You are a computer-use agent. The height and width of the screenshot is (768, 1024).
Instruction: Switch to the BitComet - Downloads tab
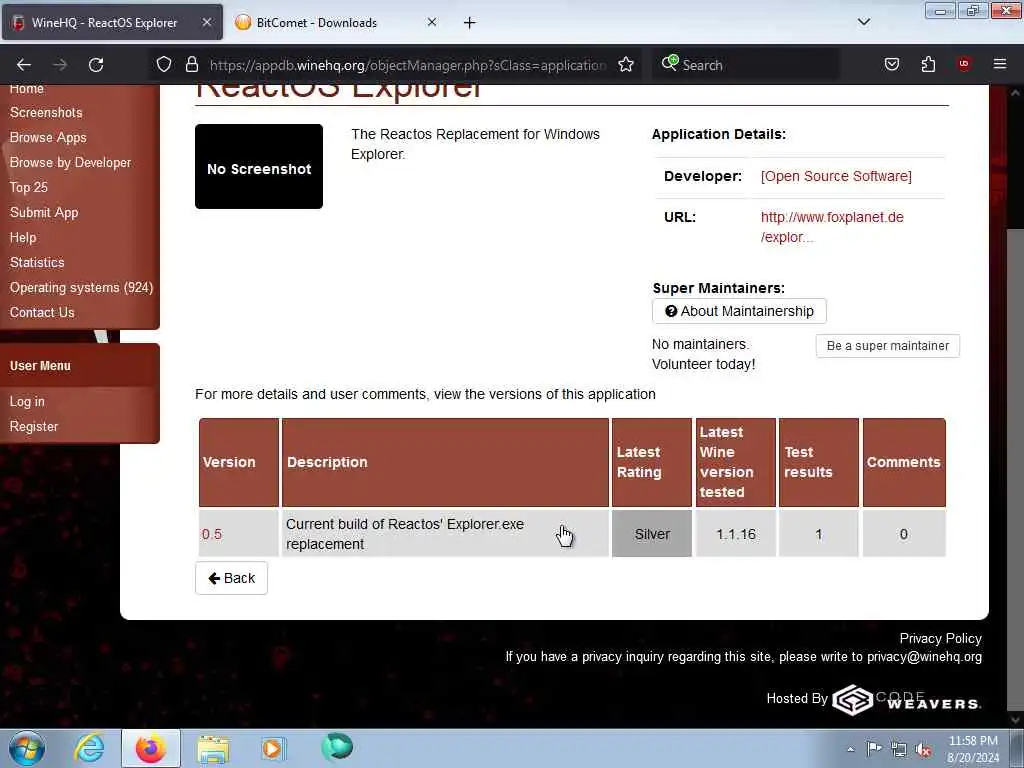[337, 23]
